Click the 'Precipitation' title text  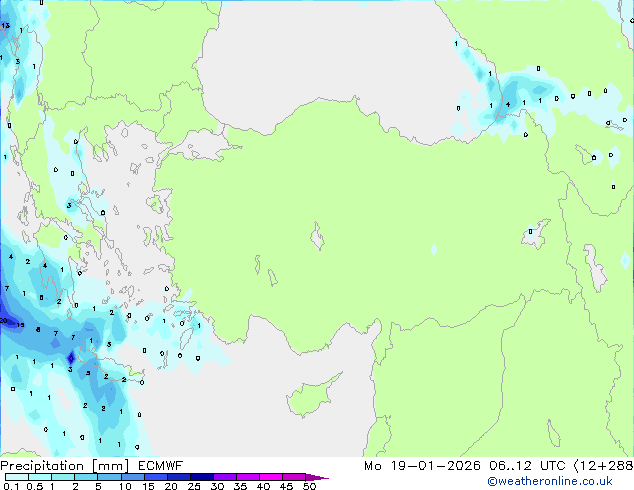tap(42, 466)
